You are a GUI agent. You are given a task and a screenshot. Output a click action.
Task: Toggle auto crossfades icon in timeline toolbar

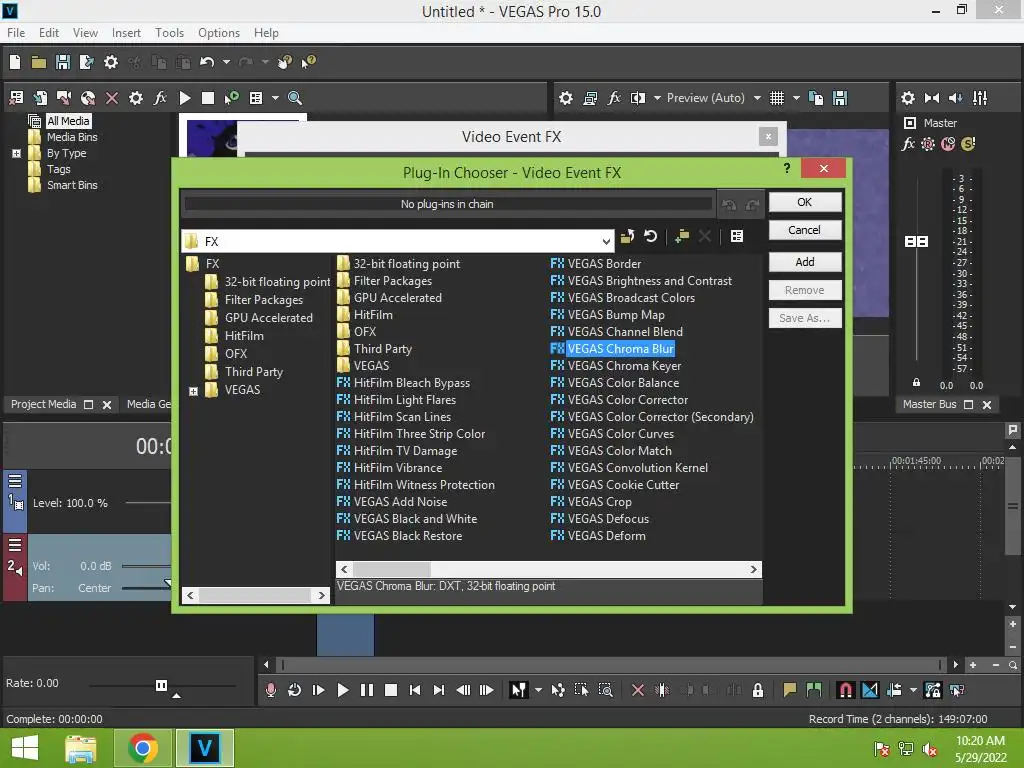click(x=870, y=690)
